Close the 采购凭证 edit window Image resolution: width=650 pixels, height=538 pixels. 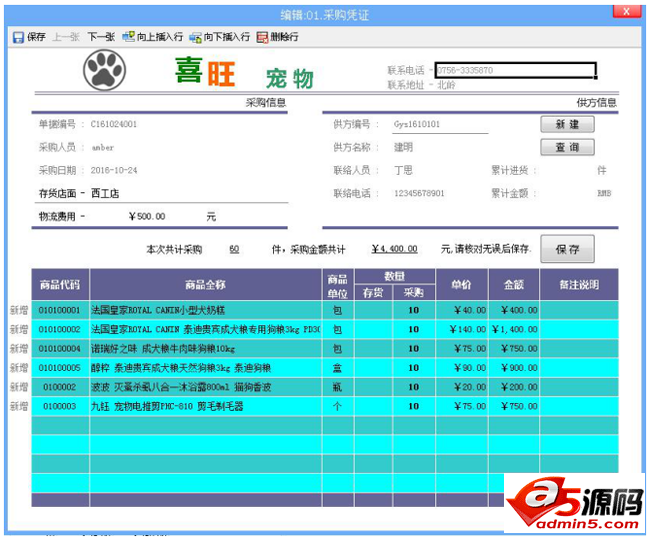pos(626,11)
